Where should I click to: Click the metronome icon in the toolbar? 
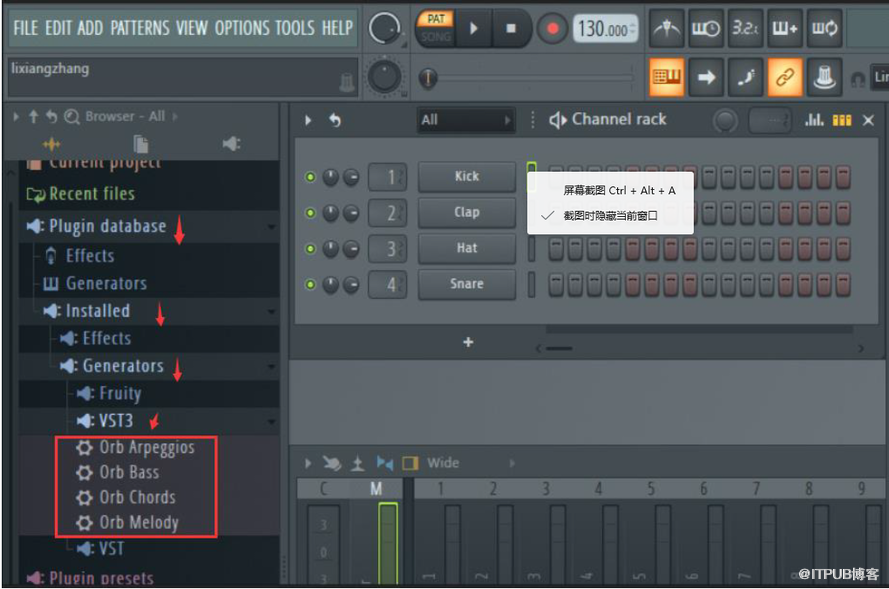(x=666, y=29)
